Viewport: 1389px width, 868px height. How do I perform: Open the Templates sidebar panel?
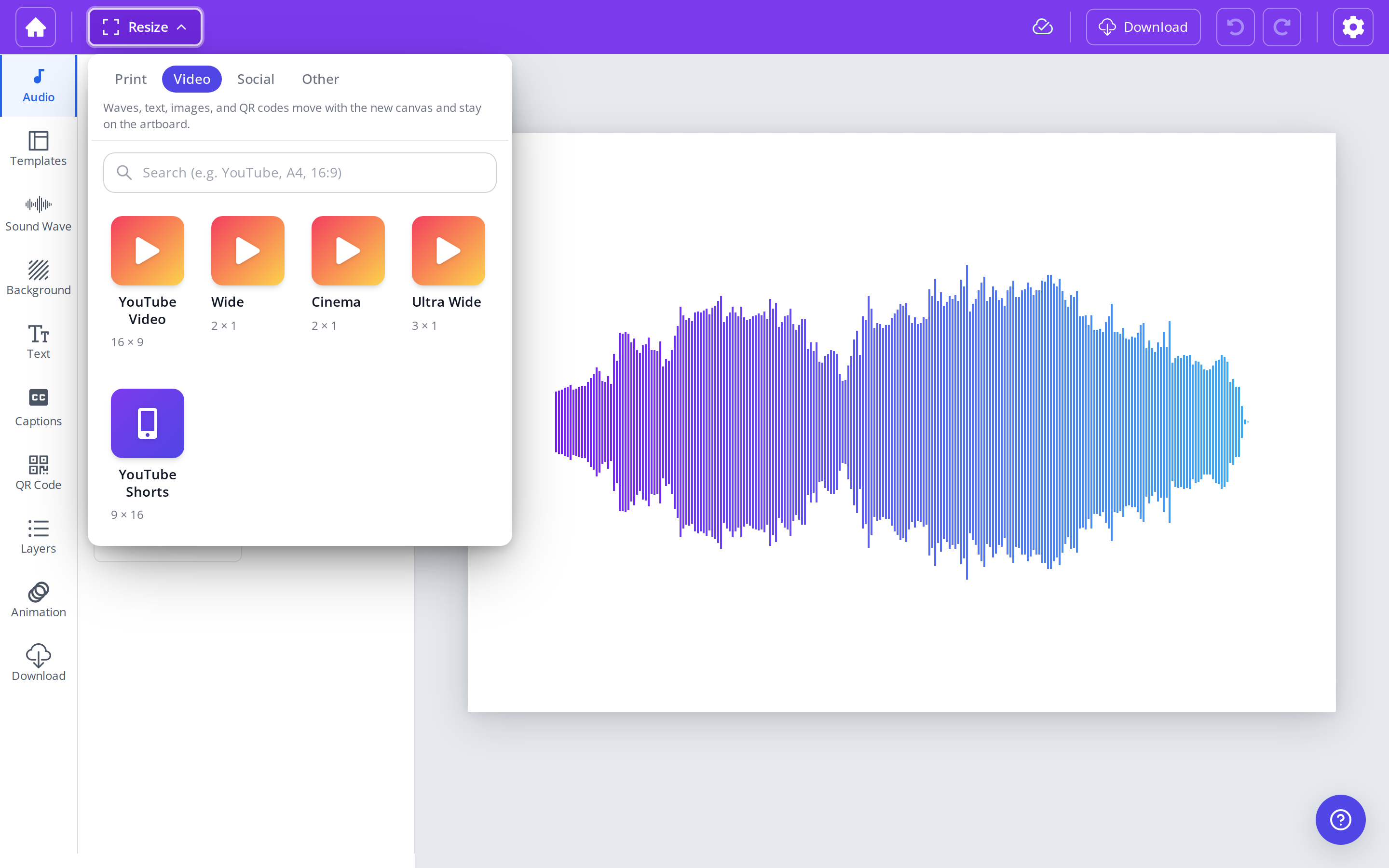click(39, 149)
